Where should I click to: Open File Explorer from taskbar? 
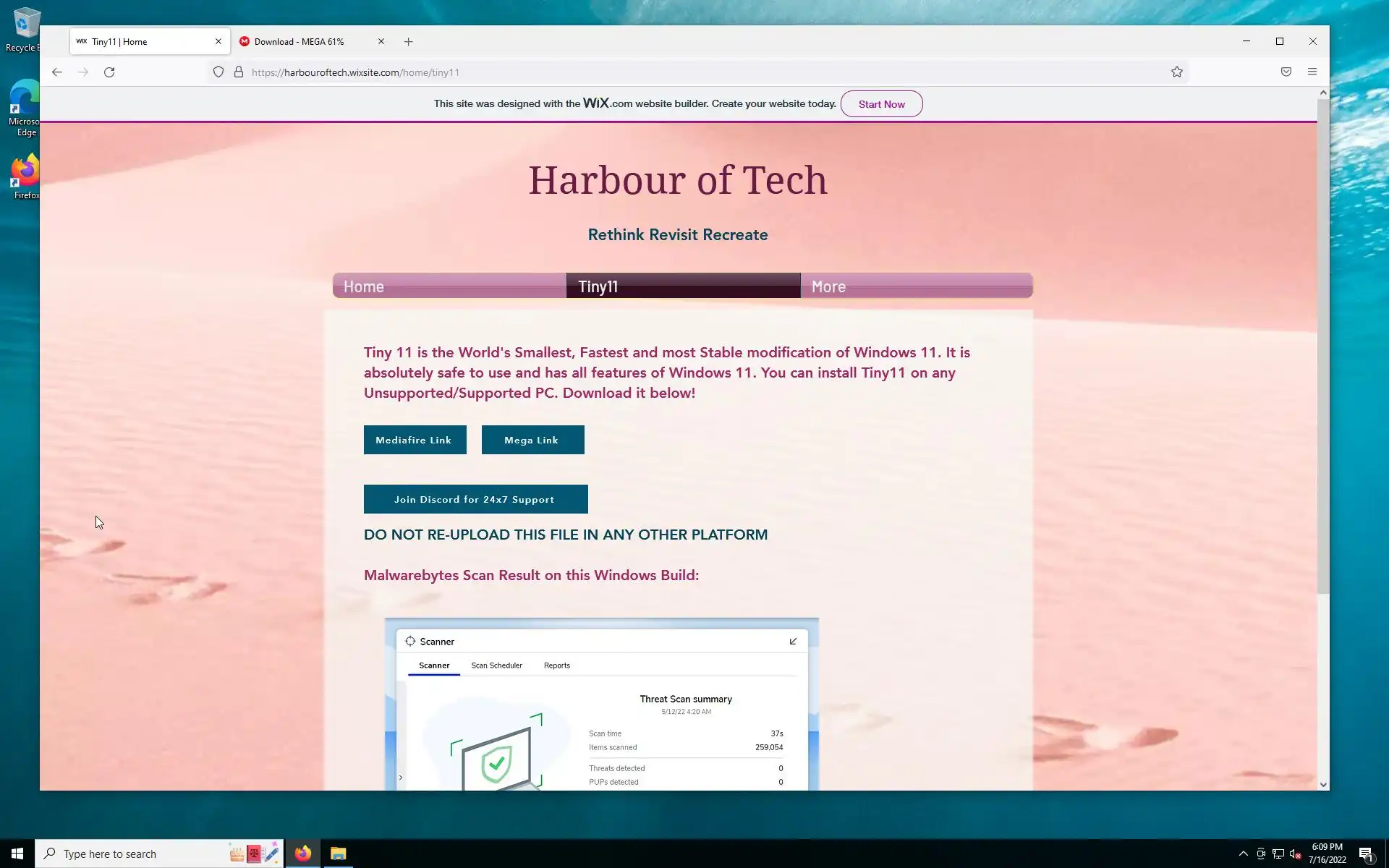click(338, 854)
